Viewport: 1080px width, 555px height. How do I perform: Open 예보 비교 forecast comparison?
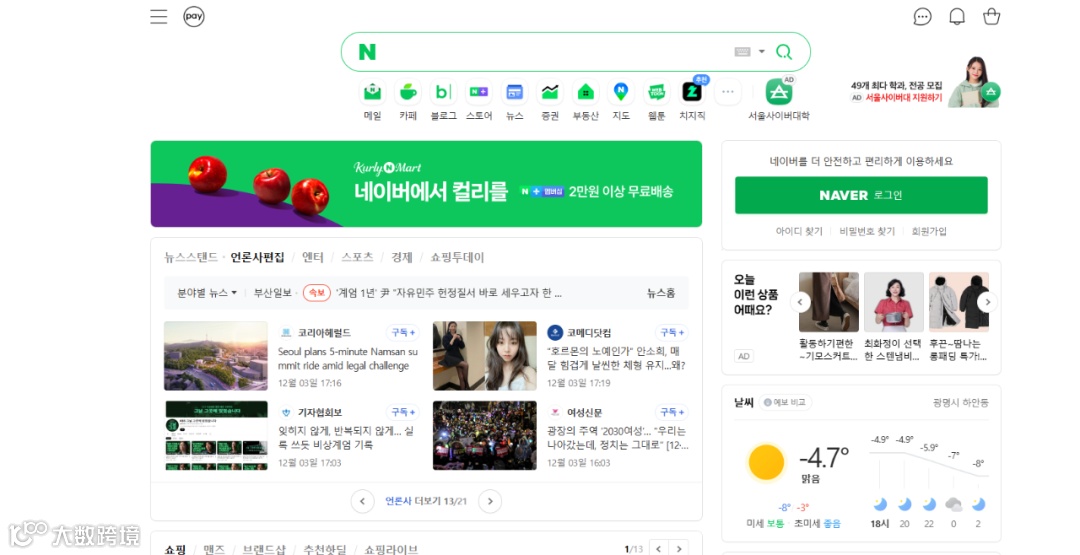coord(785,402)
